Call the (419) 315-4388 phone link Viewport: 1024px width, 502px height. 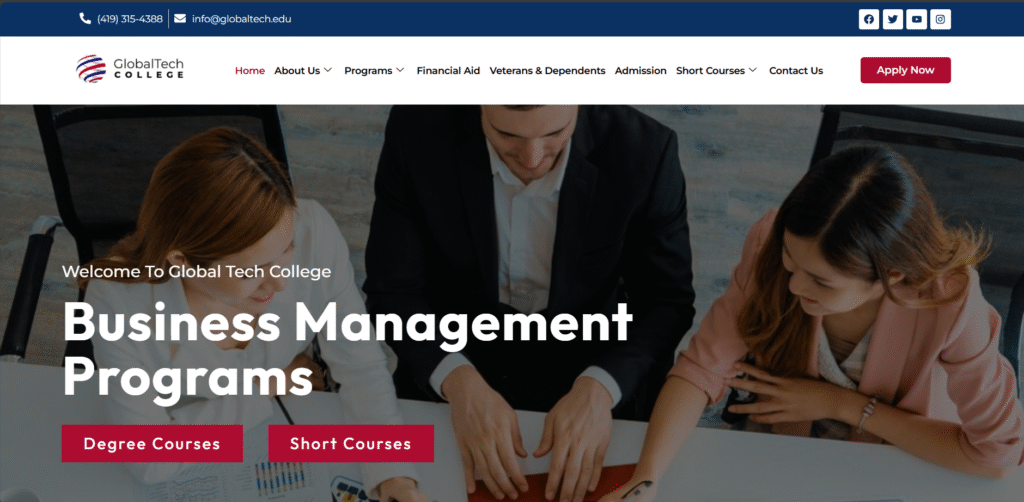pos(129,19)
